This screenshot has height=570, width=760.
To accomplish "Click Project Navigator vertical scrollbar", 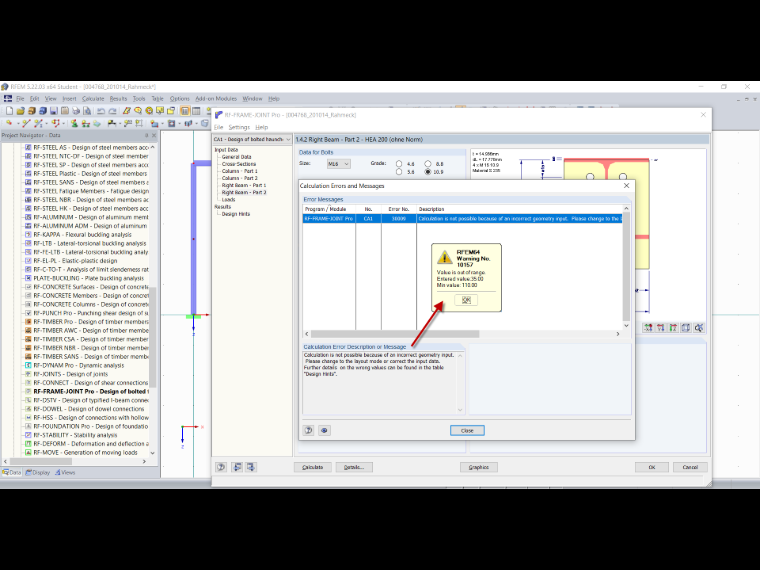I will (153, 337).
